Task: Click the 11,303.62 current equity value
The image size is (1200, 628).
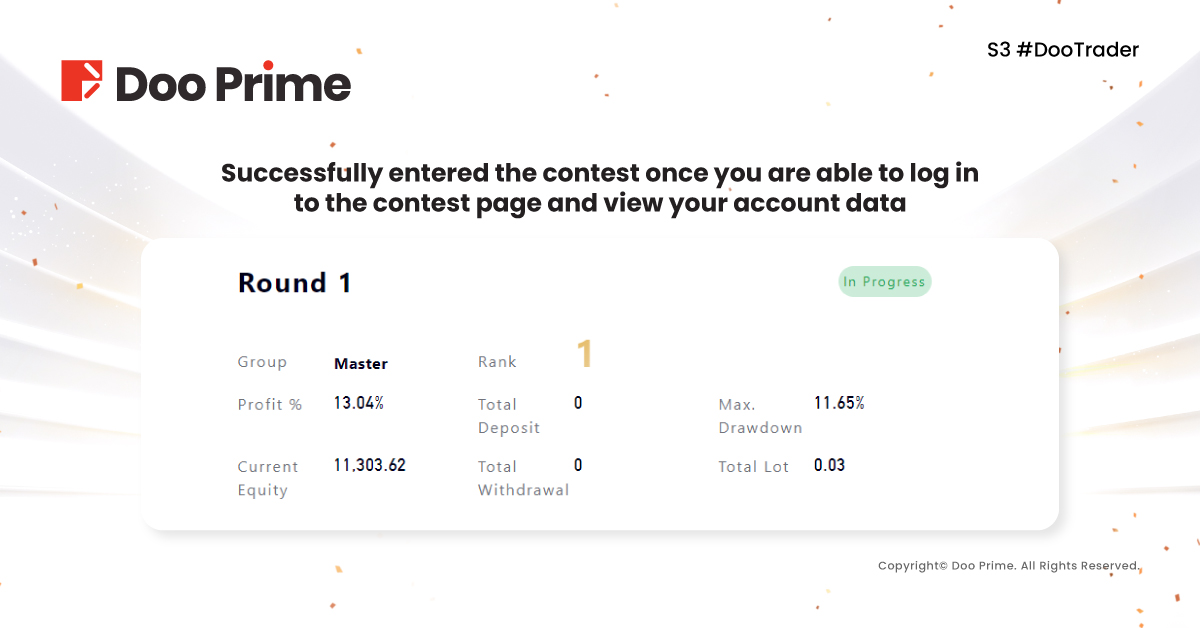Action: [x=369, y=465]
